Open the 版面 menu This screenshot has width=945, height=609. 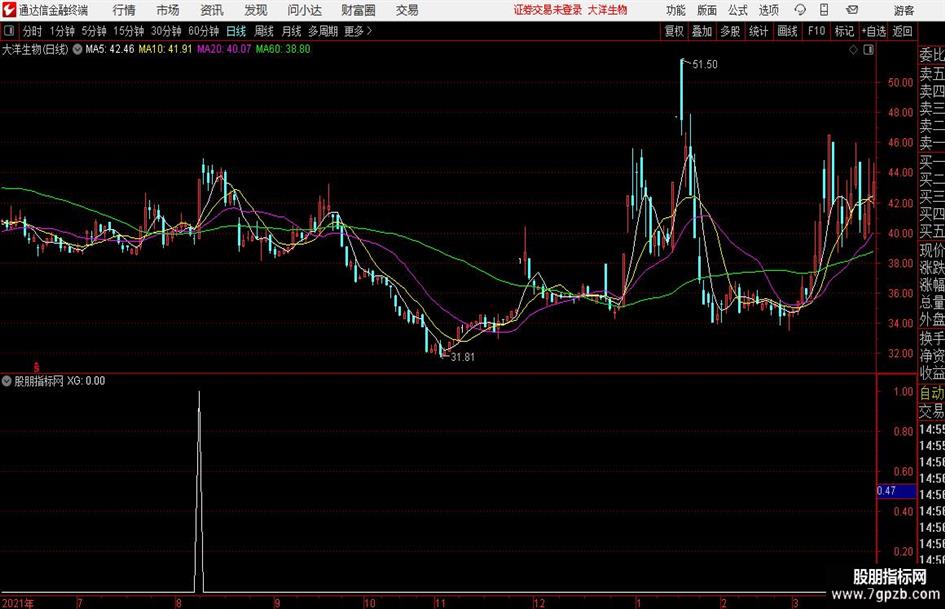706,10
